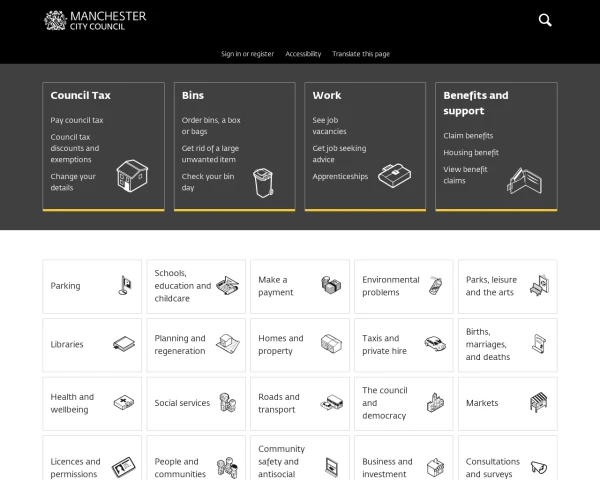Open the Social services tile
Image resolution: width=600 pixels, height=480 pixels.
pos(196,403)
